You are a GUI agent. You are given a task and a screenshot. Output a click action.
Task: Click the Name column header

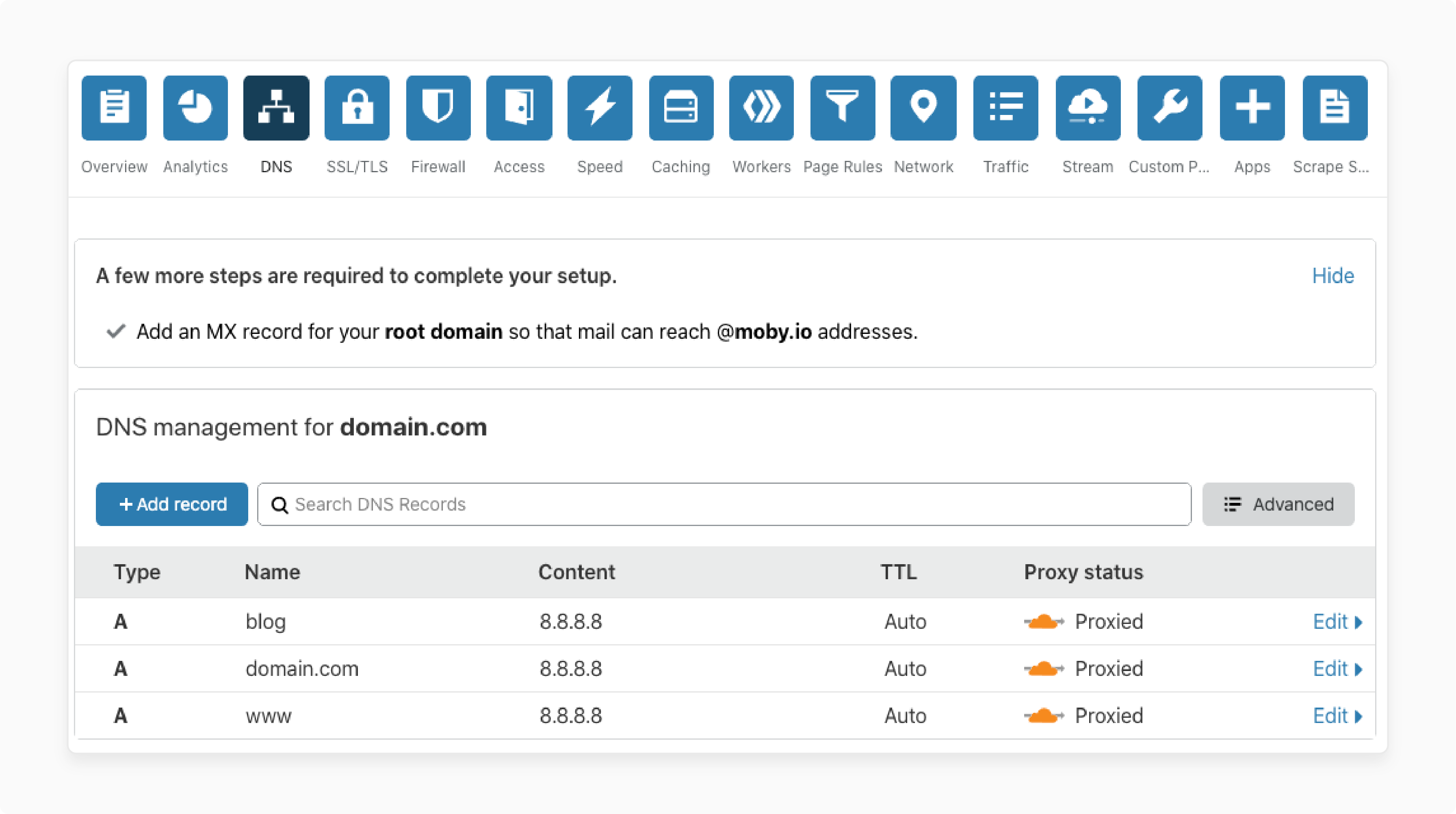click(x=272, y=572)
